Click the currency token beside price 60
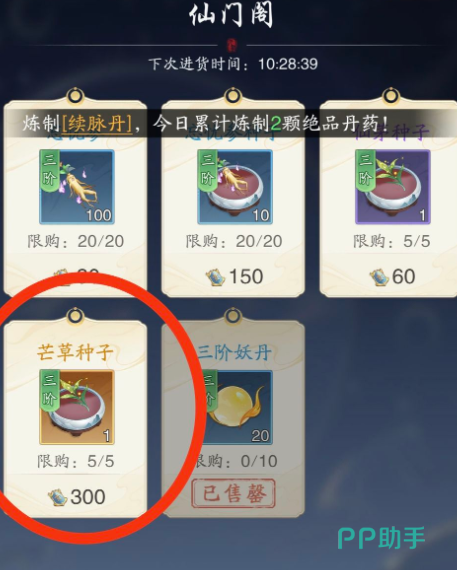This screenshot has width=457, height=570. 379,277
